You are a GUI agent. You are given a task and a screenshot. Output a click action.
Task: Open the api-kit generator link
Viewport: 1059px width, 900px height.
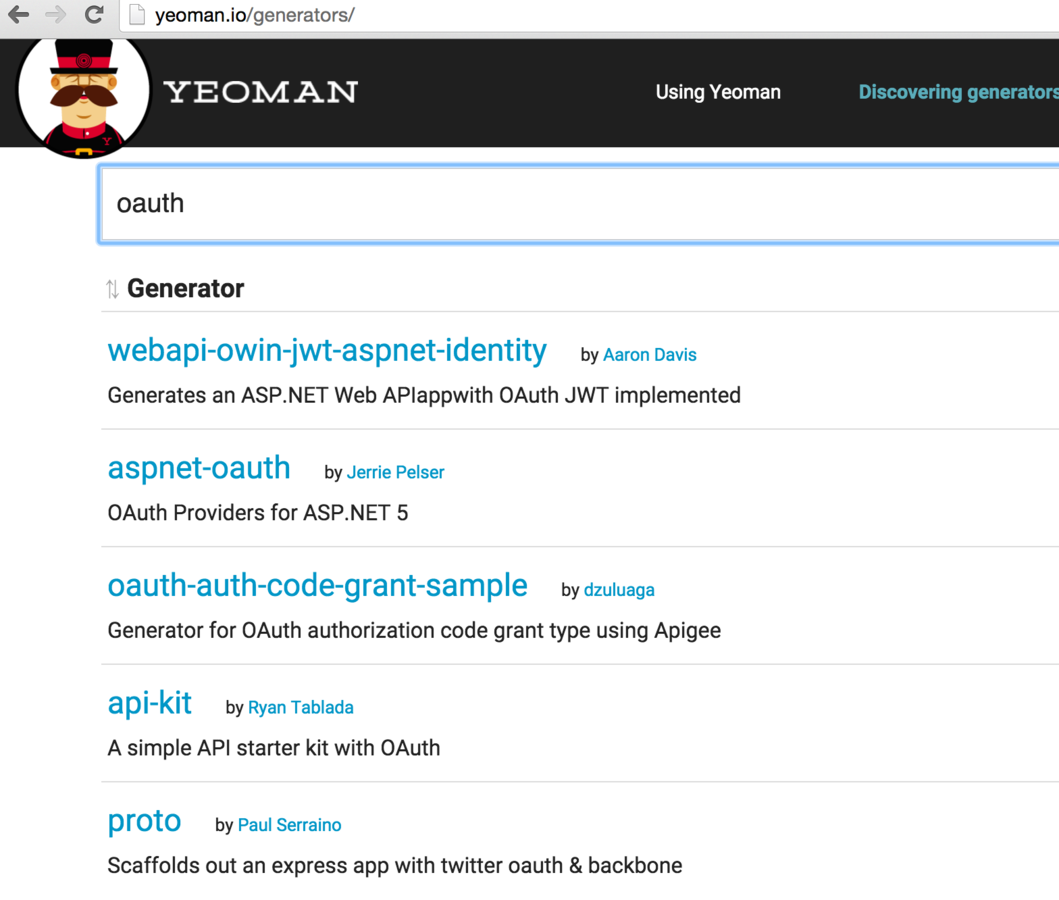(x=149, y=704)
